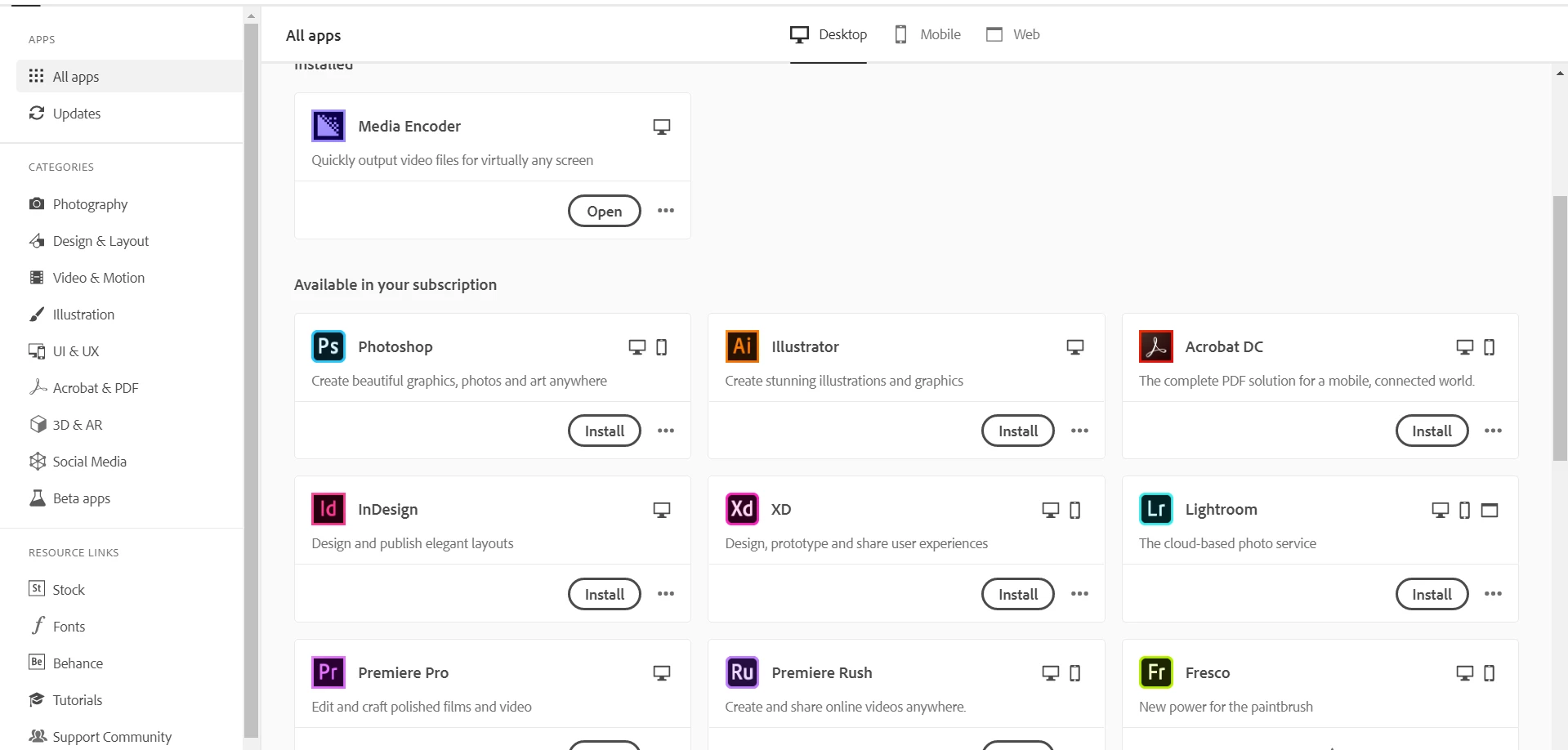Click the InDesign Id app icon
1568x750 pixels.
point(328,509)
